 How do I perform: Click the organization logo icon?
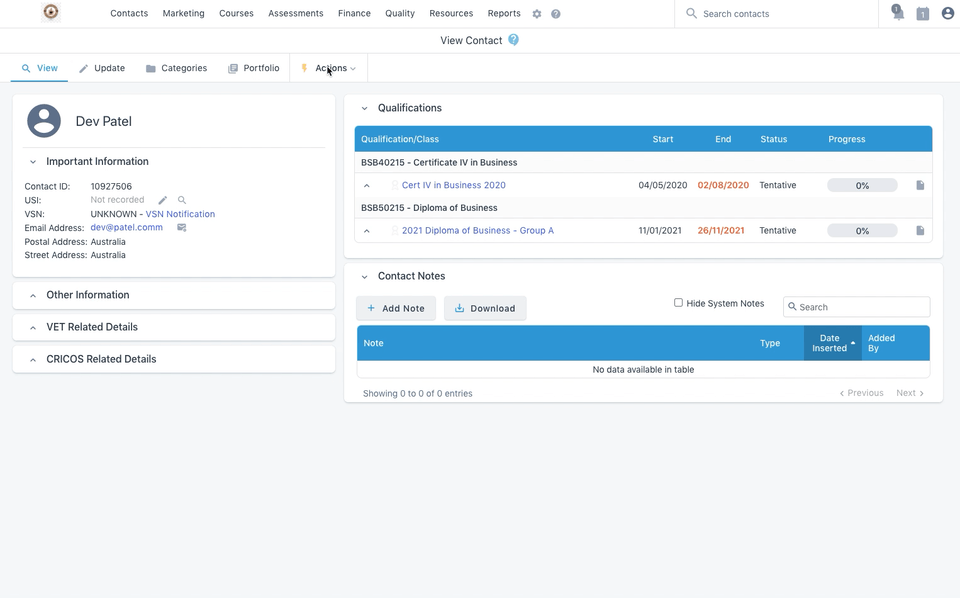(x=51, y=12)
